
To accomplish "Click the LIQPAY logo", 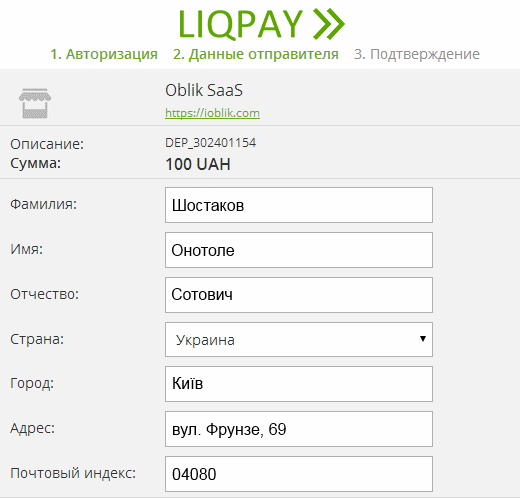I will (262, 24).
